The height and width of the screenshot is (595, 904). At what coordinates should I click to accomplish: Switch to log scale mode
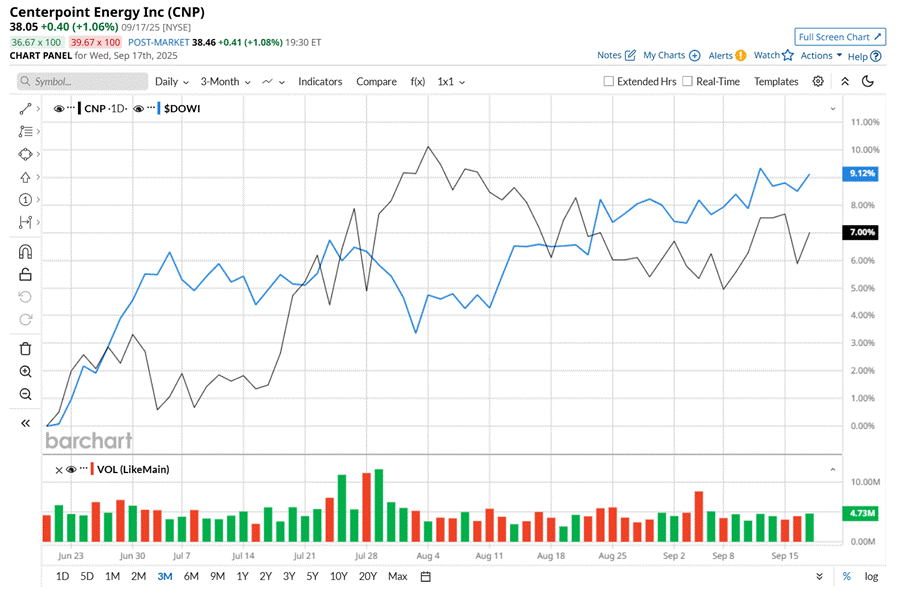pos(871,577)
